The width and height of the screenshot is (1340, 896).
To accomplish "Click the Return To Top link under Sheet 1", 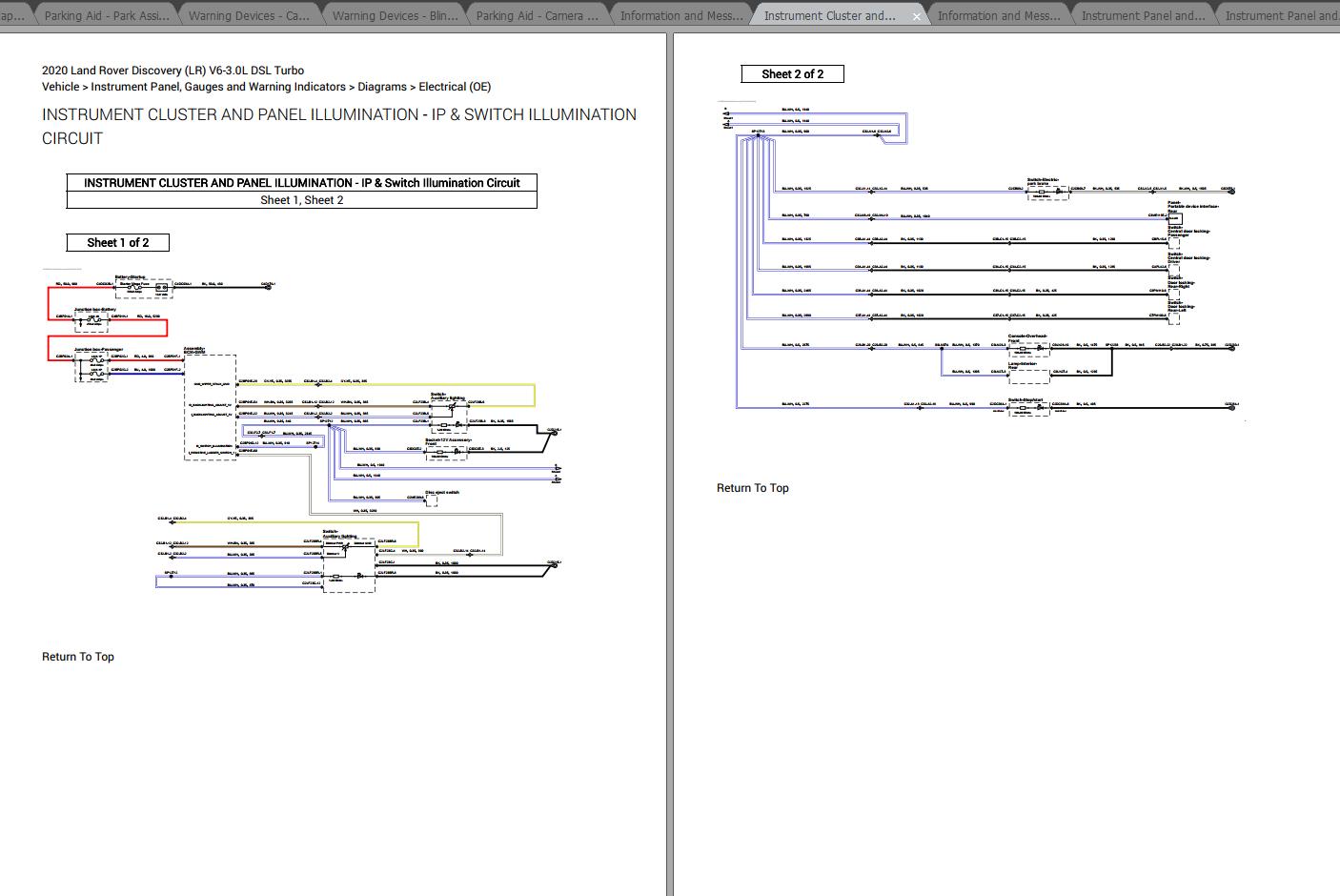I will pos(77,657).
